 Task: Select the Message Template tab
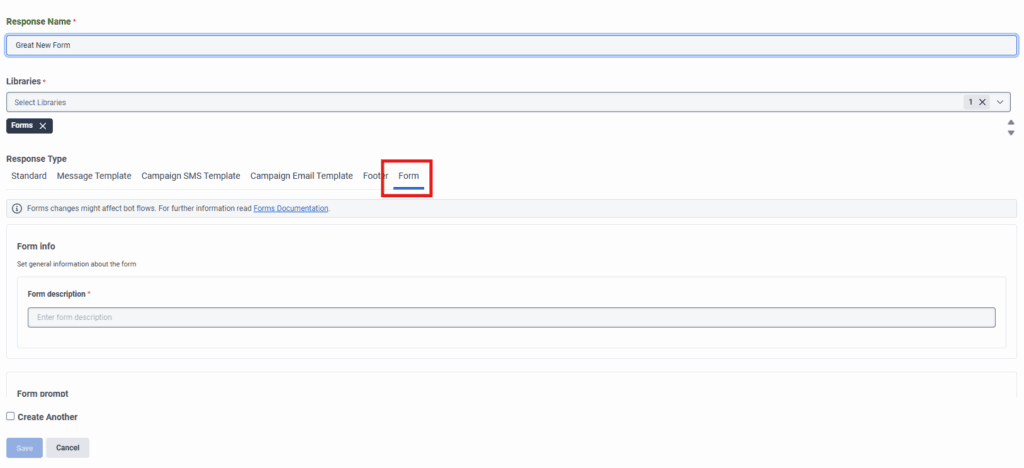[x=94, y=176]
